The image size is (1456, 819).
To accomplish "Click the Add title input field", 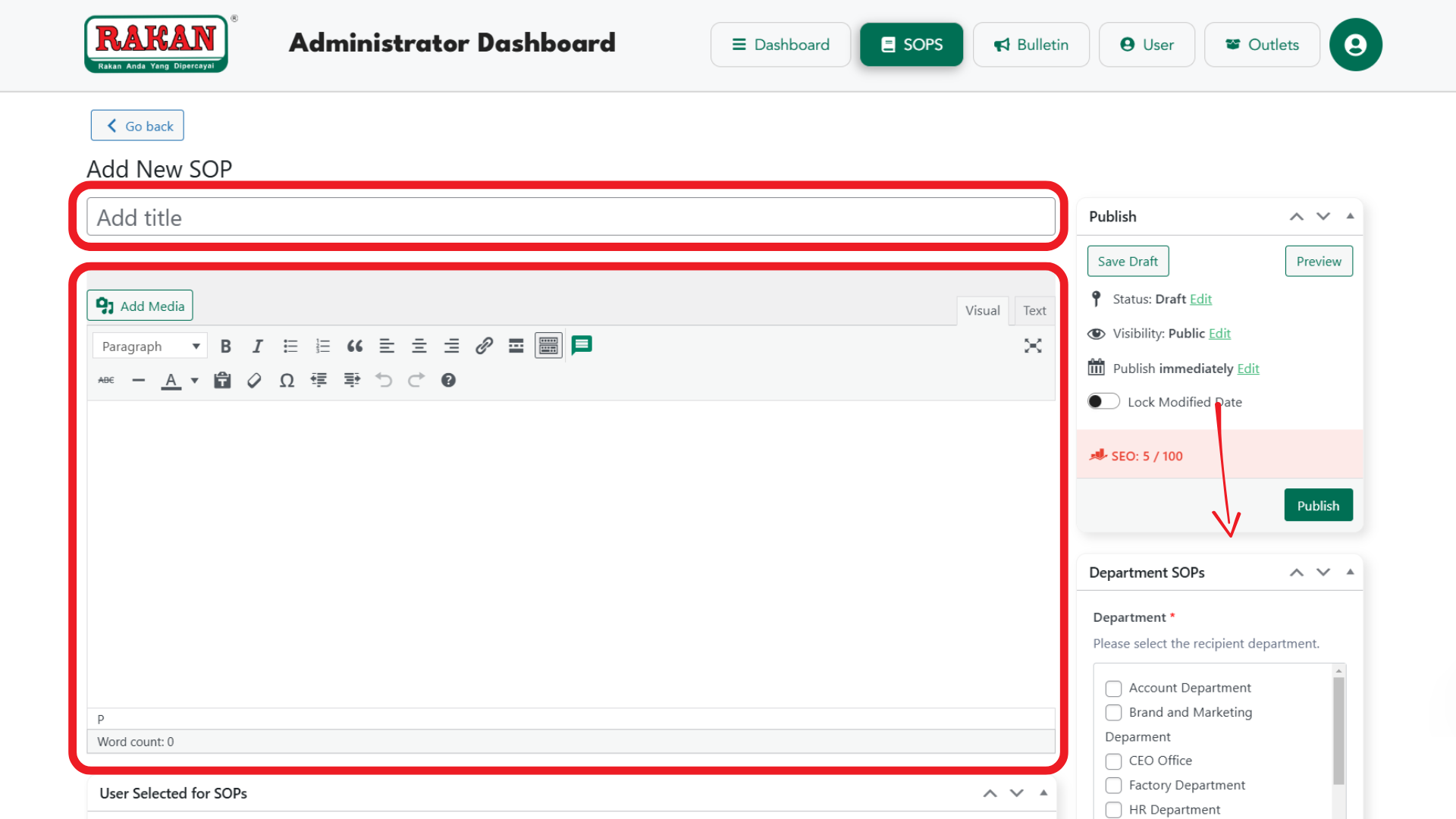I will tap(570, 218).
